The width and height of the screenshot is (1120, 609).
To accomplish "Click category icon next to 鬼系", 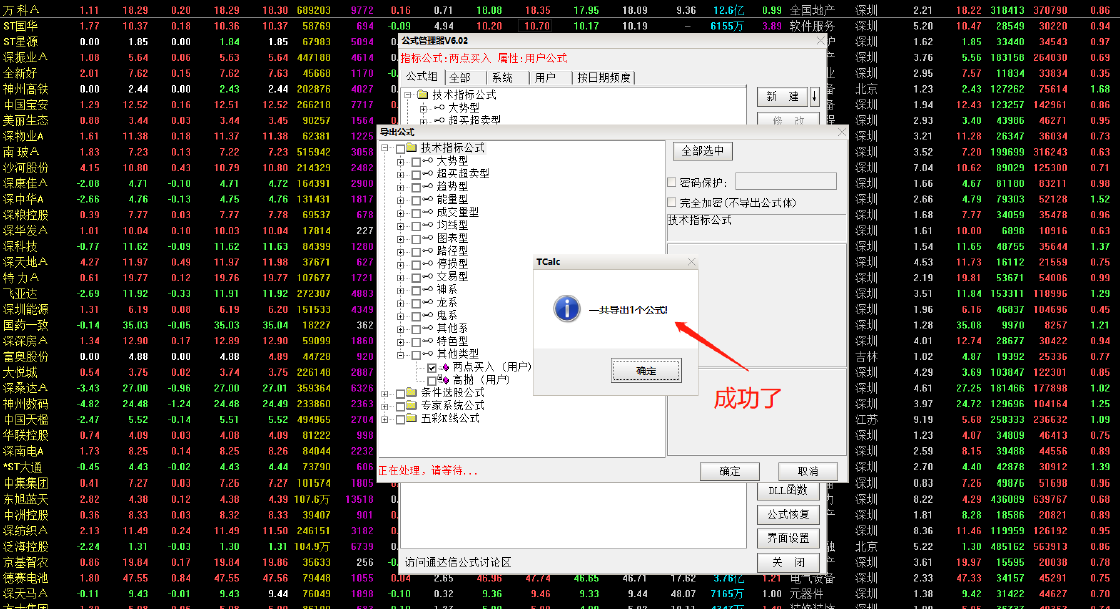I will coord(428,315).
